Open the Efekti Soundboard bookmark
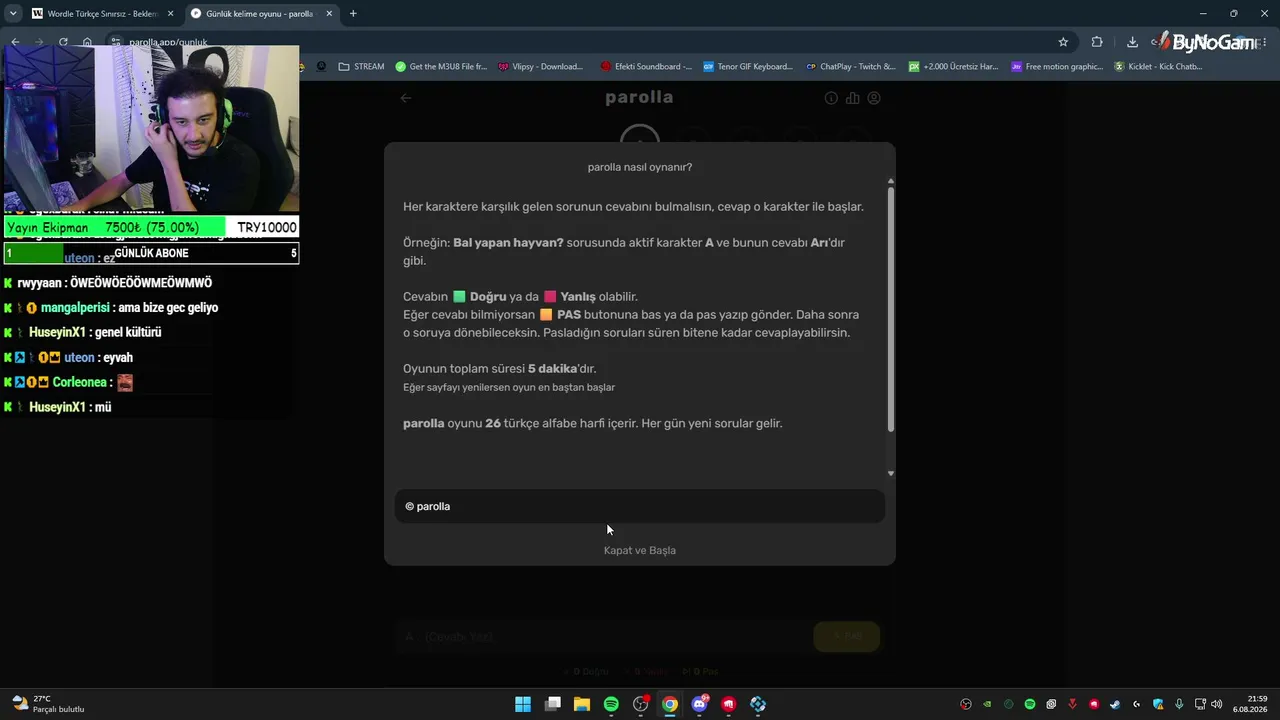The width and height of the screenshot is (1280, 720). (x=646, y=67)
